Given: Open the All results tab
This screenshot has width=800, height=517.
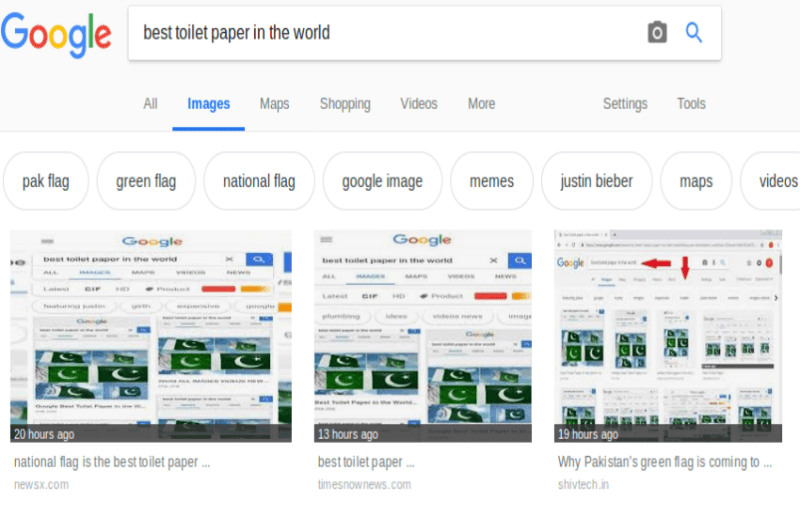Looking at the screenshot, I should [x=150, y=104].
